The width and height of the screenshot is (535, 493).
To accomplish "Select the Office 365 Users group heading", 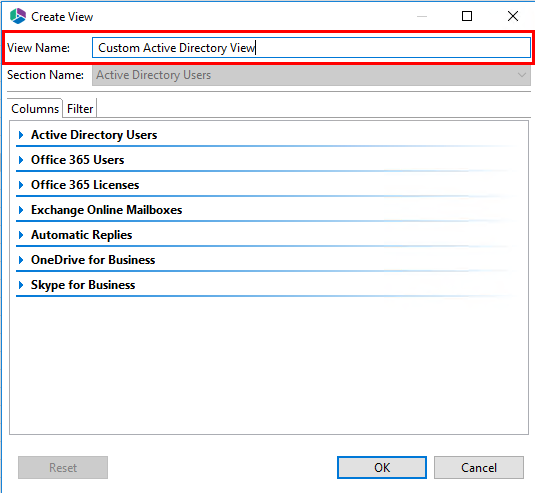I will click(x=77, y=160).
